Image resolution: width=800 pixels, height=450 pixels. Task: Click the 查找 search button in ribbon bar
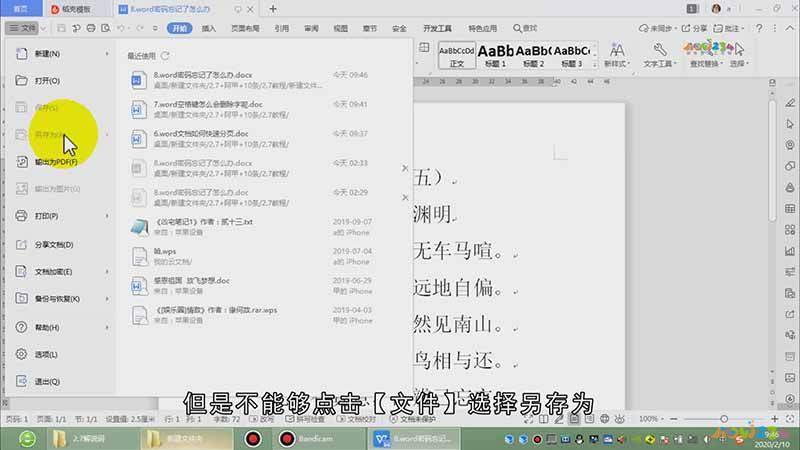(525, 28)
